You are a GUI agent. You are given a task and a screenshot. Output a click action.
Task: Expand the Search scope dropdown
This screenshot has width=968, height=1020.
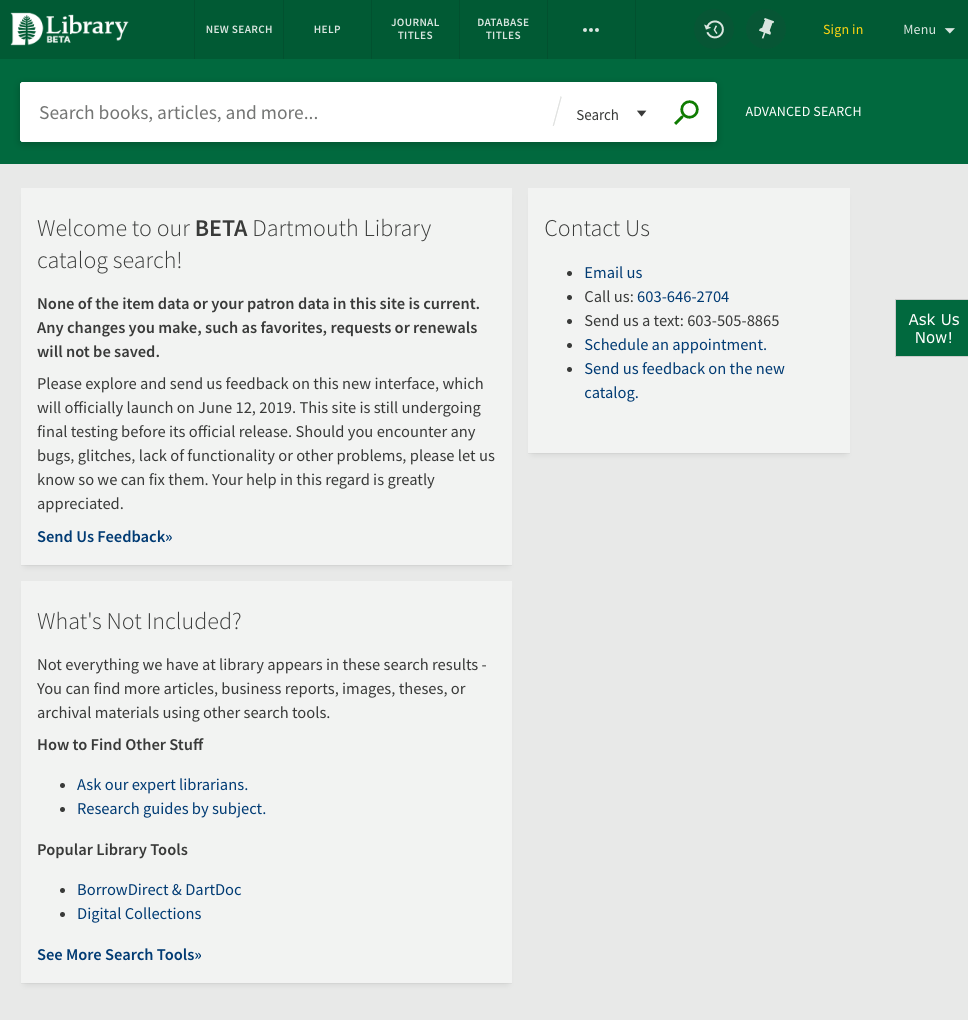point(611,114)
